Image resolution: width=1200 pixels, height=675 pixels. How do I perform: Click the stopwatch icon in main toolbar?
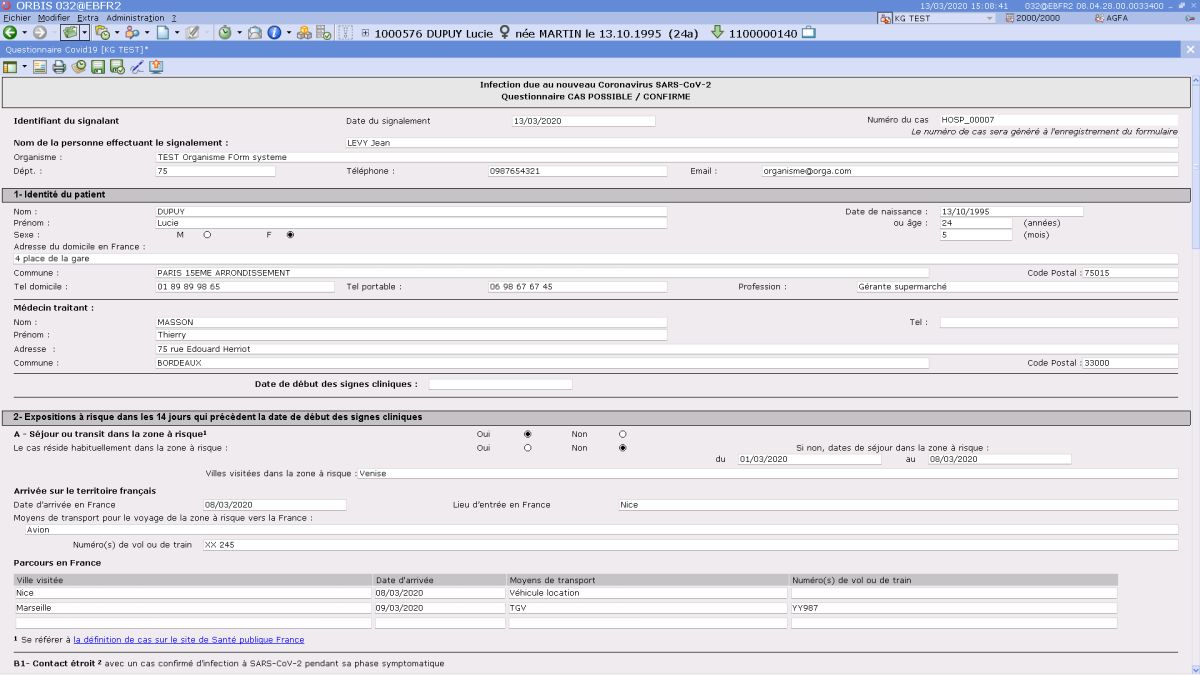coord(225,32)
